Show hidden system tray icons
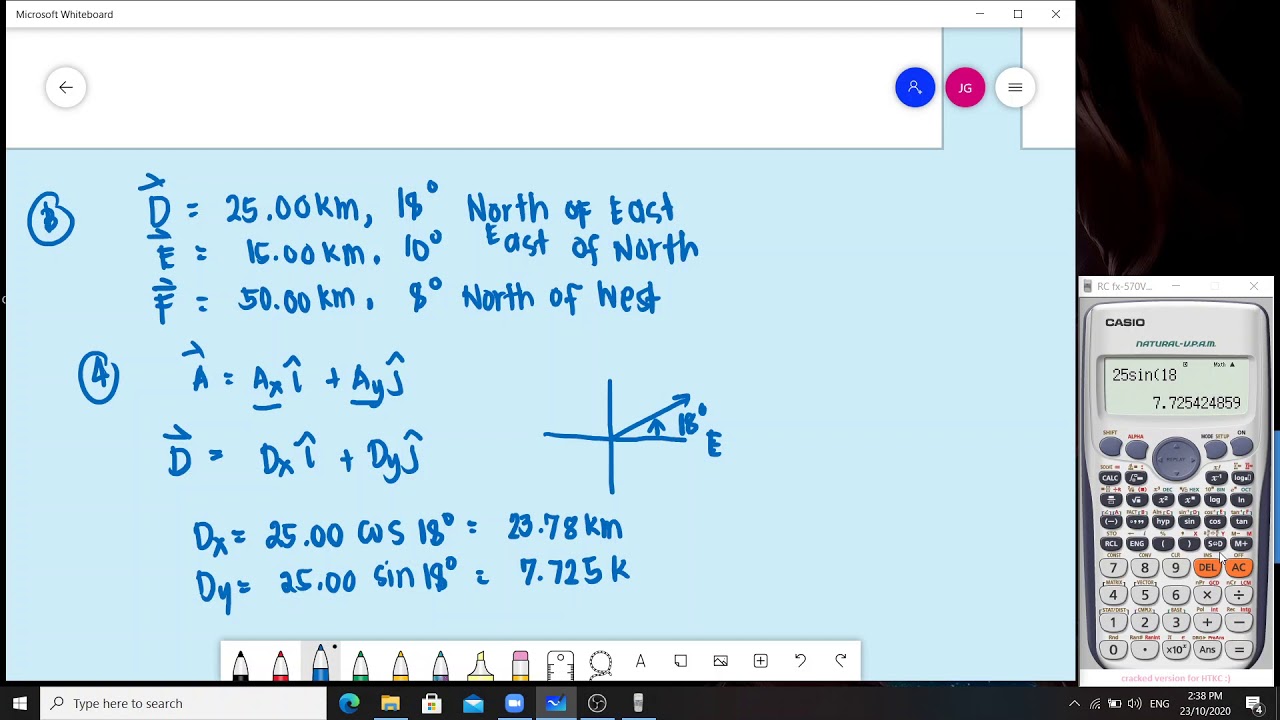 tap(1074, 703)
